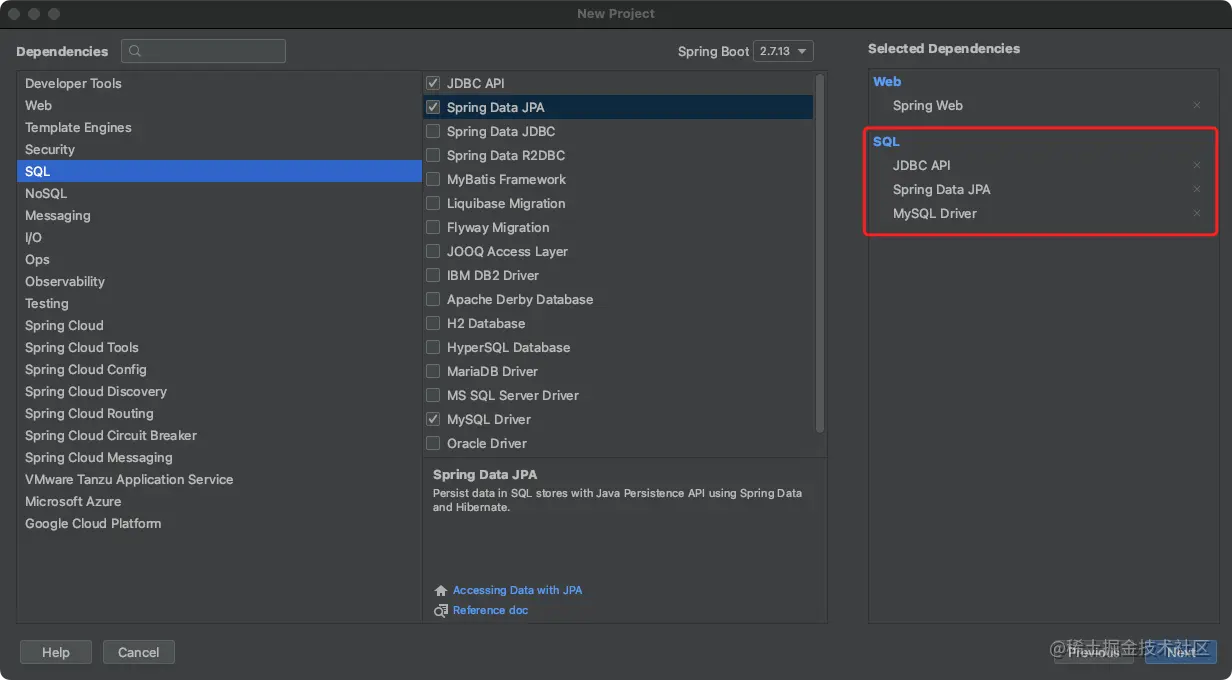Click the home icon beside Accessing Data with JPA

(441, 591)
